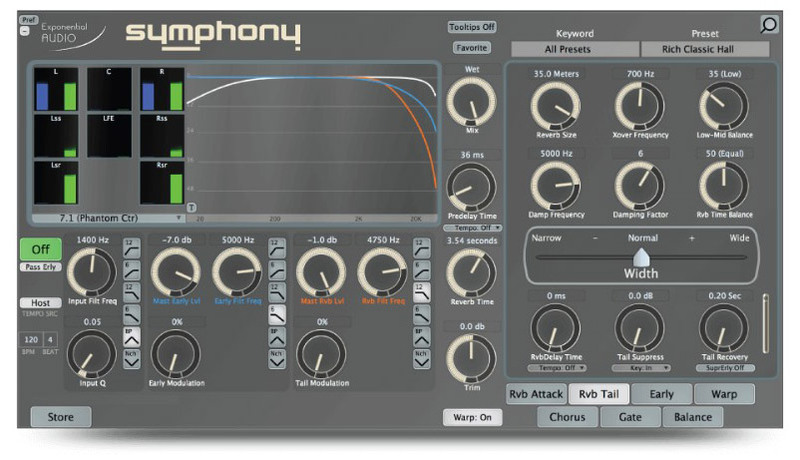Viewport: 800px width, 460px height.
Task: Select the 6 dB low-pass input filter shape
Action: click(132, 315)
